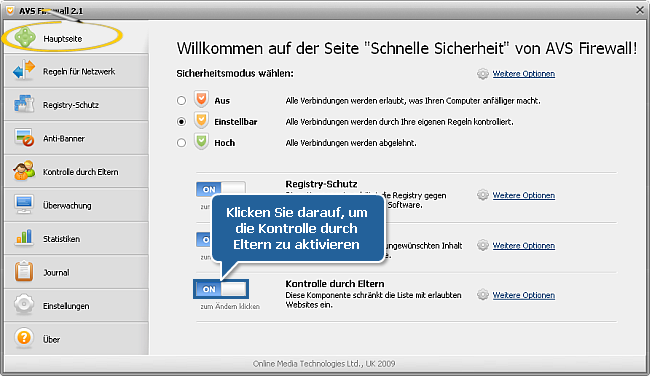The height and width of the screenshot is (376, 650).
Task: Open the Hauptseite menu item
Action: [x=76, y=38]
